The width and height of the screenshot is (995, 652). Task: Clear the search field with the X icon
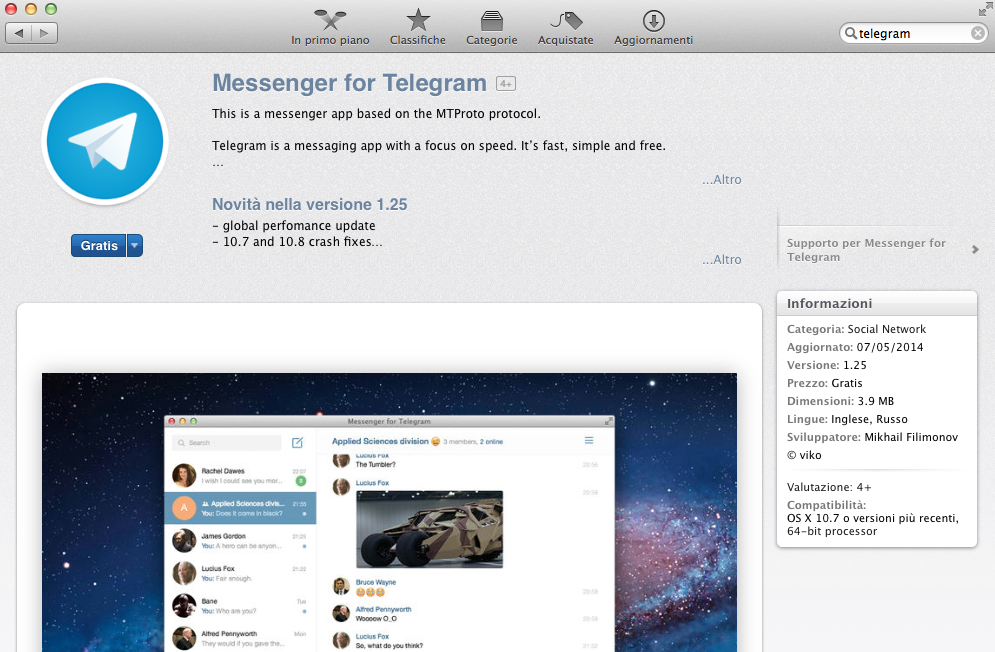pyautogui.click(x=978, y=33)
